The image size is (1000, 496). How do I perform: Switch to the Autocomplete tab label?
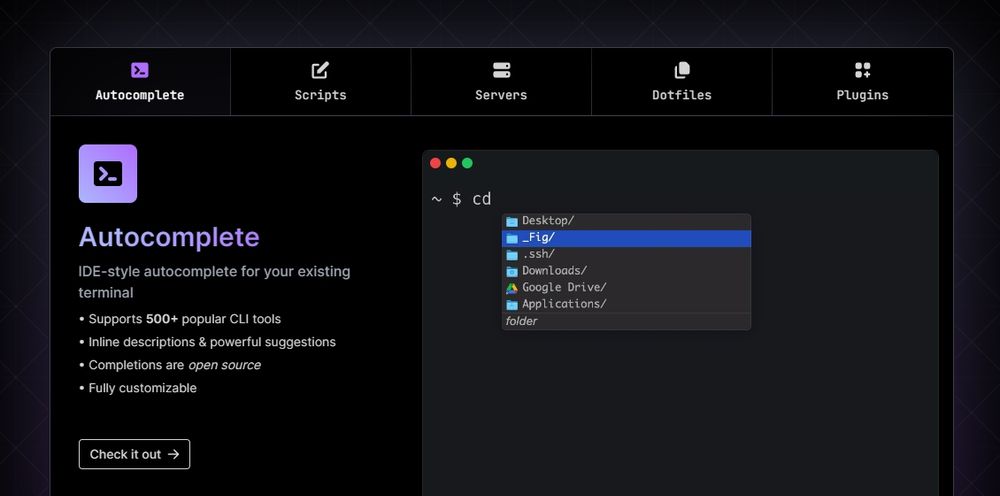click(x=140, y=95)
